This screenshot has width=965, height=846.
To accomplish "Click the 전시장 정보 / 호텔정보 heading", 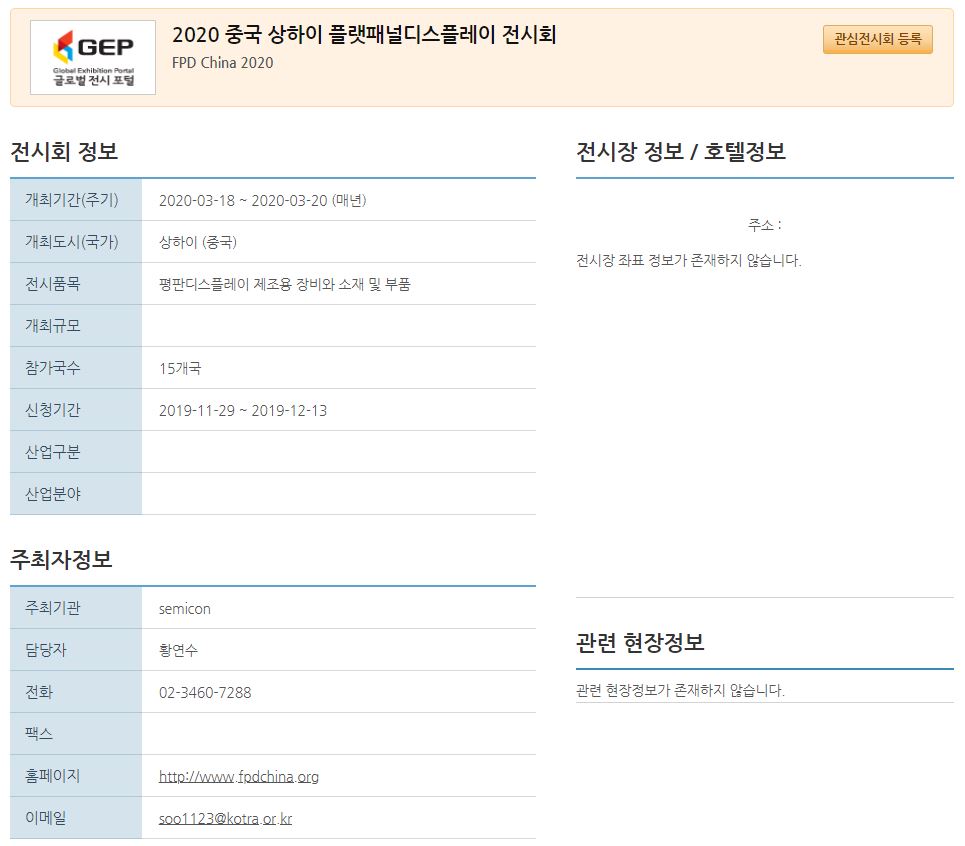I will click(x=681, y=151).
